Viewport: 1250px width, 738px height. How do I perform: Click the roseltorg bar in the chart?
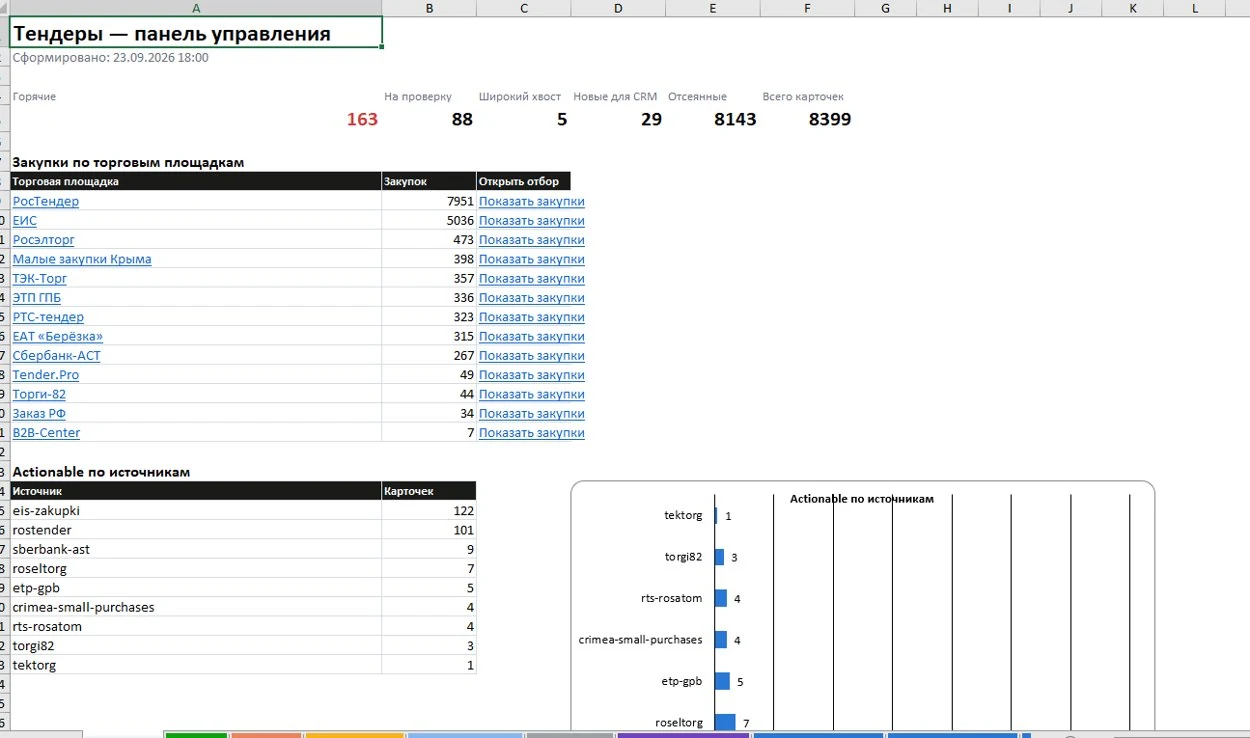725,722
